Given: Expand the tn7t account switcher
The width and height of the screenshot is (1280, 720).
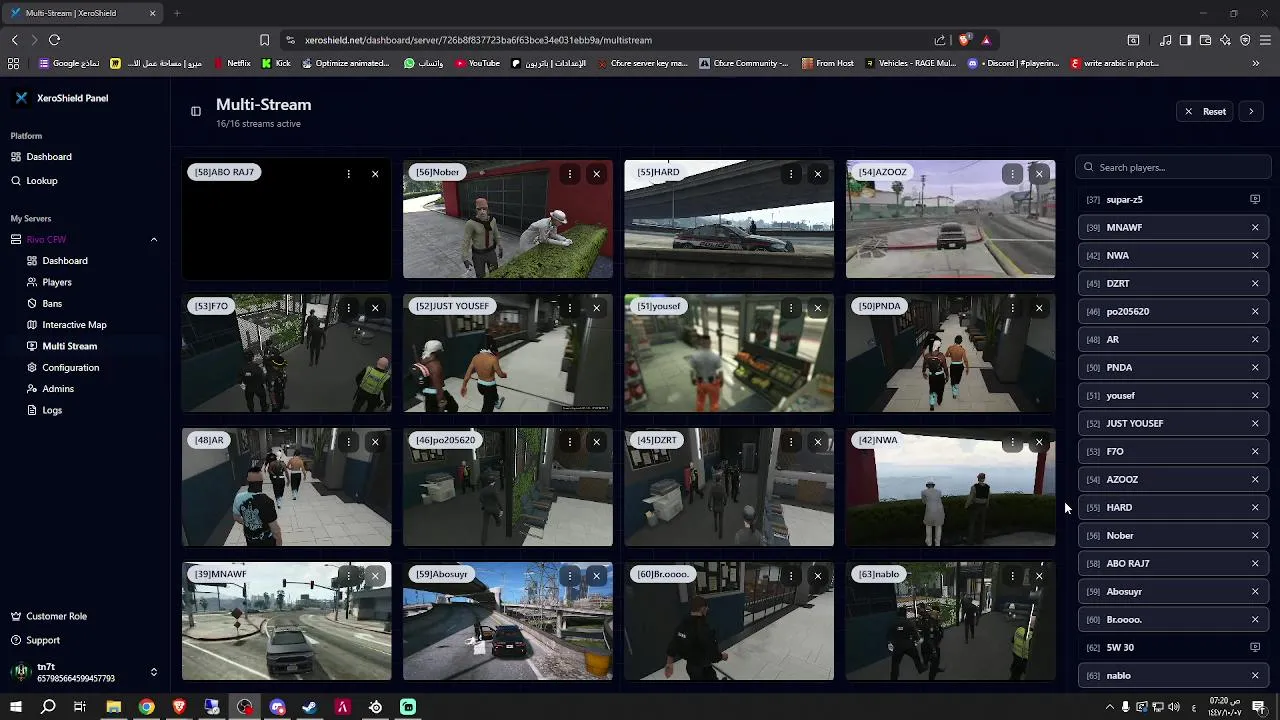Looking at the screenshot, I should pyautogui.click(x=154, y=672).
